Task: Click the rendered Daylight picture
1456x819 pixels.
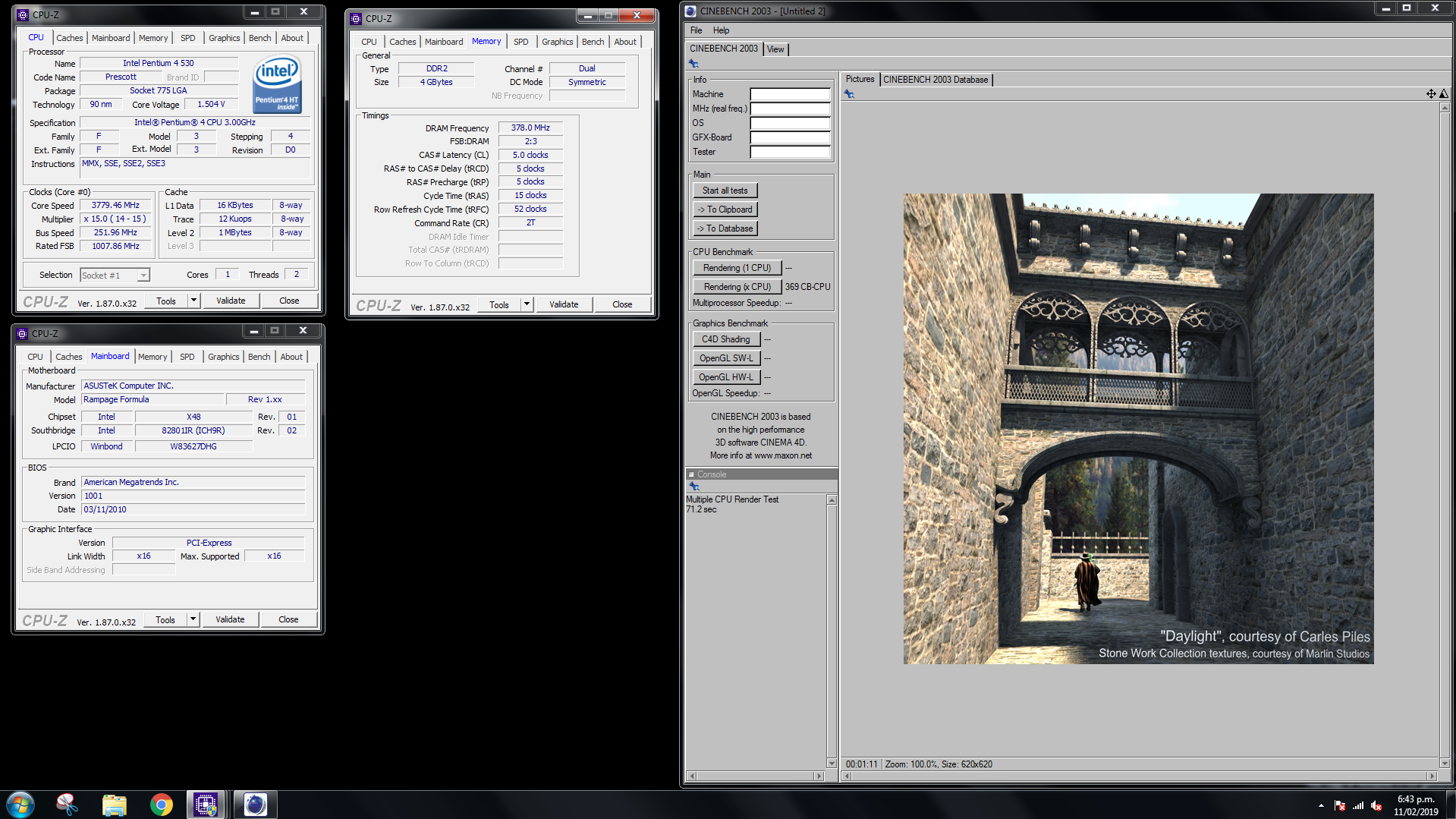Action: [1138, 429]
